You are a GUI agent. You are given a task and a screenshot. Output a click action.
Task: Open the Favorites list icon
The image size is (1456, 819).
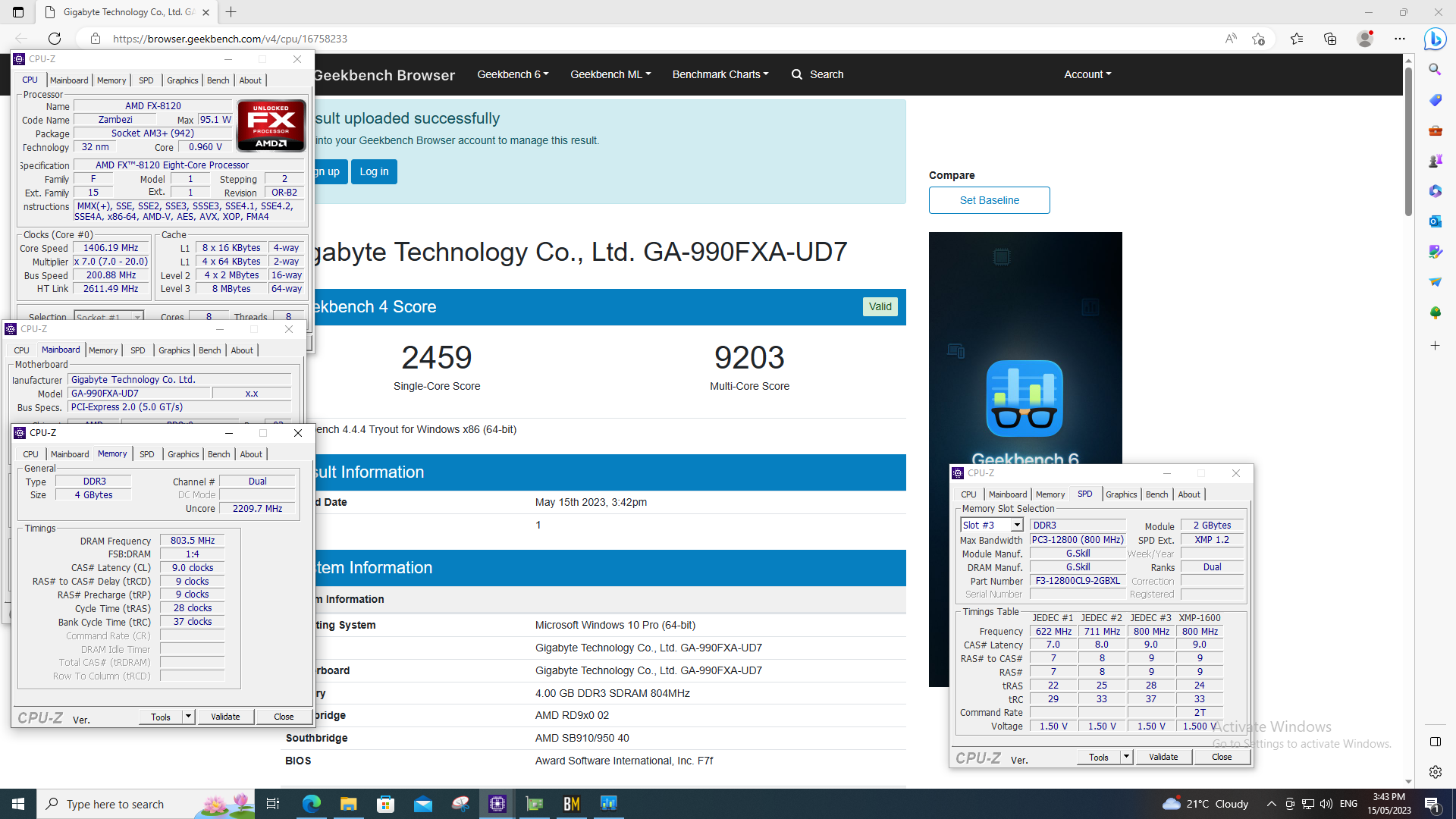pos(1297,39)
